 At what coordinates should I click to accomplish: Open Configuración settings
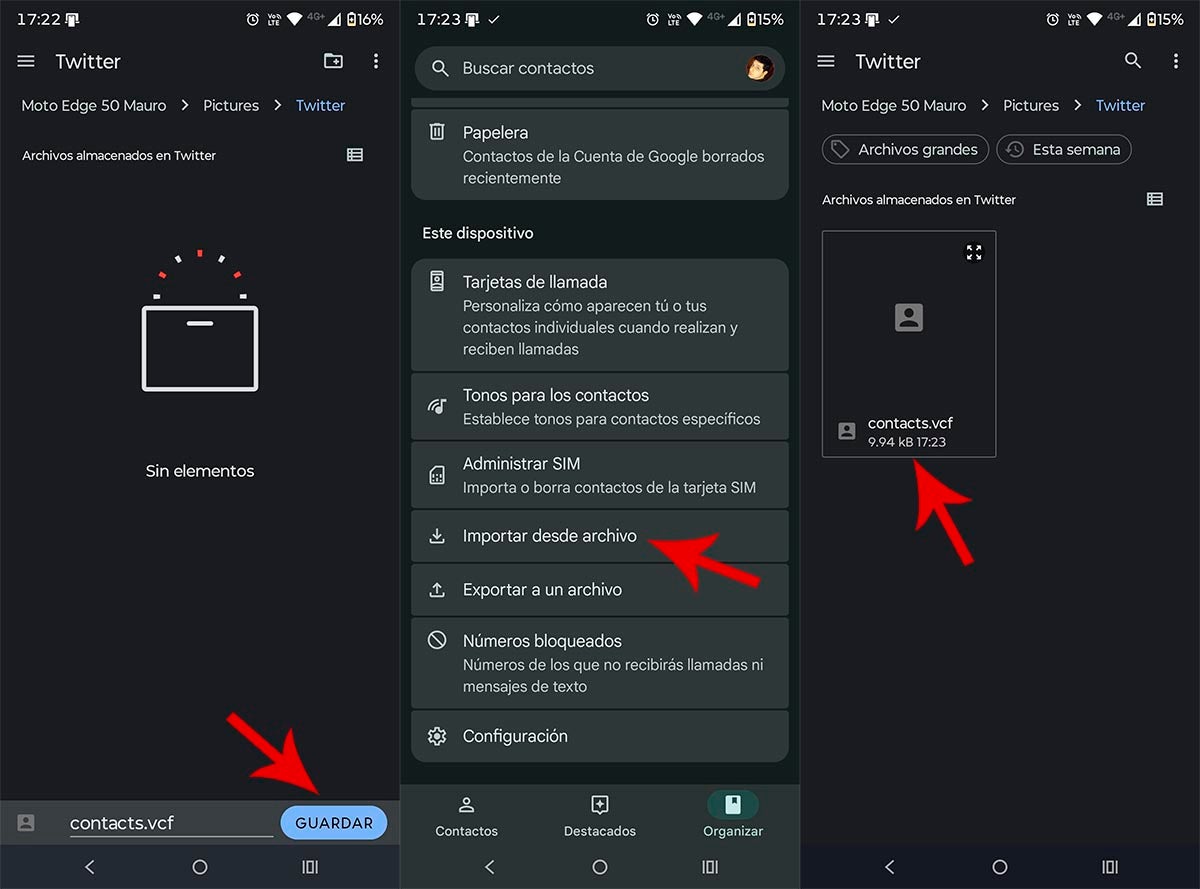pyautogui.click(x=600, y=736)
